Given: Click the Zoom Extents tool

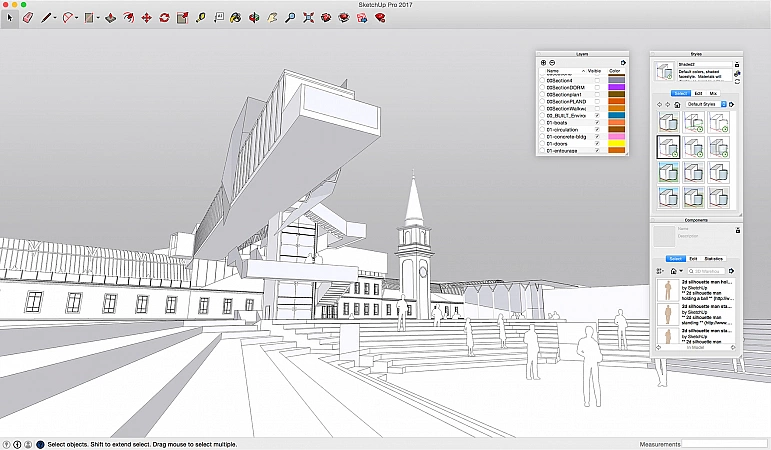Looking at the screenshot, I should click(x=308, y=17).
